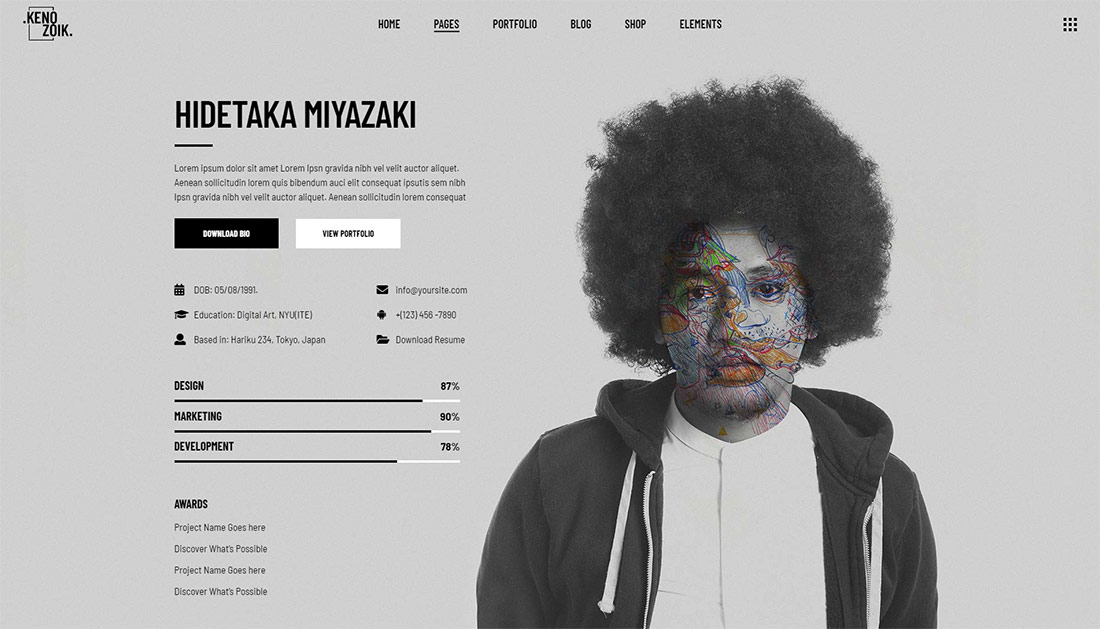Click the Design 87% progress bar
1100x629 pixels.
317,400
